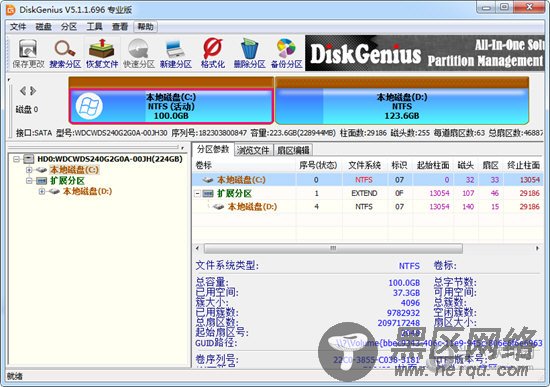Click the table scrollbar left arrow
This screenshot has width=550, height=387.
coord(197,248)
